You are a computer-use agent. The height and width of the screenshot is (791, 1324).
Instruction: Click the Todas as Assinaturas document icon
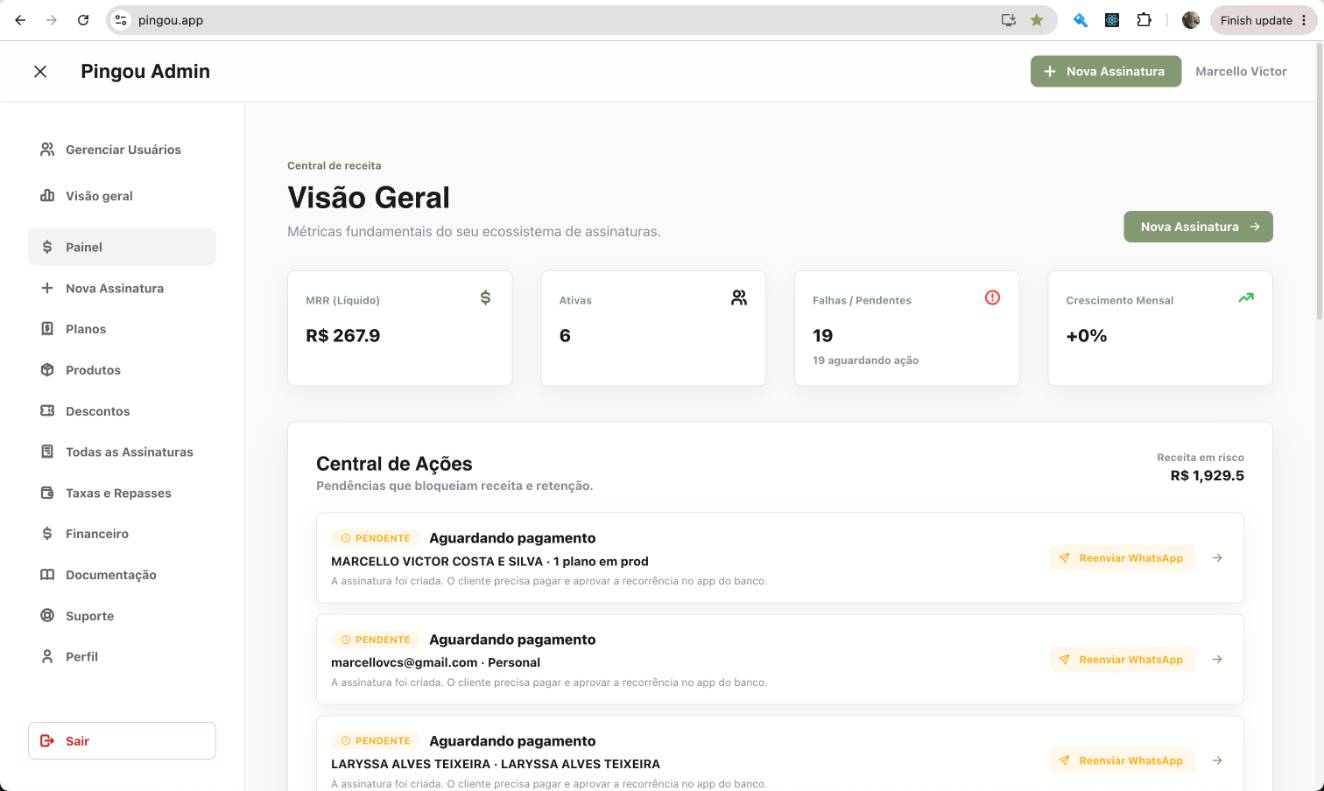[47, 452]
